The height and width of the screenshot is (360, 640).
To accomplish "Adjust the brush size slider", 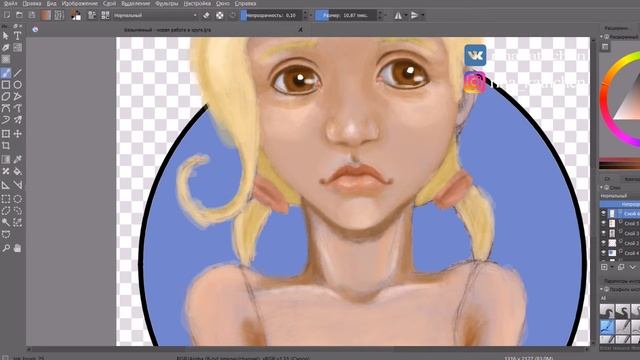I will pyautogui.click(x=346, y=15).
